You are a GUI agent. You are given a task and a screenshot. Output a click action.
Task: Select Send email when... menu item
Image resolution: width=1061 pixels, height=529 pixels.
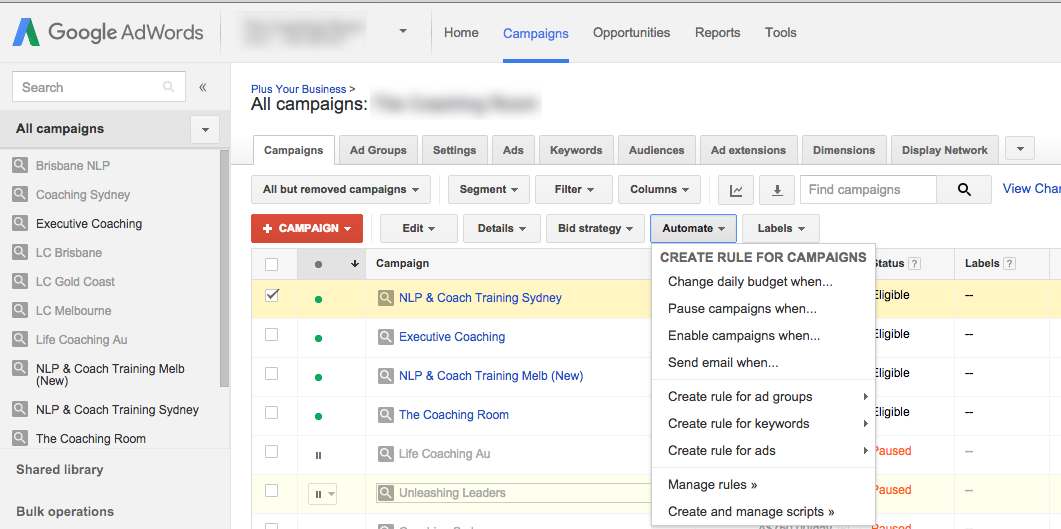click(x=763, y=363)
